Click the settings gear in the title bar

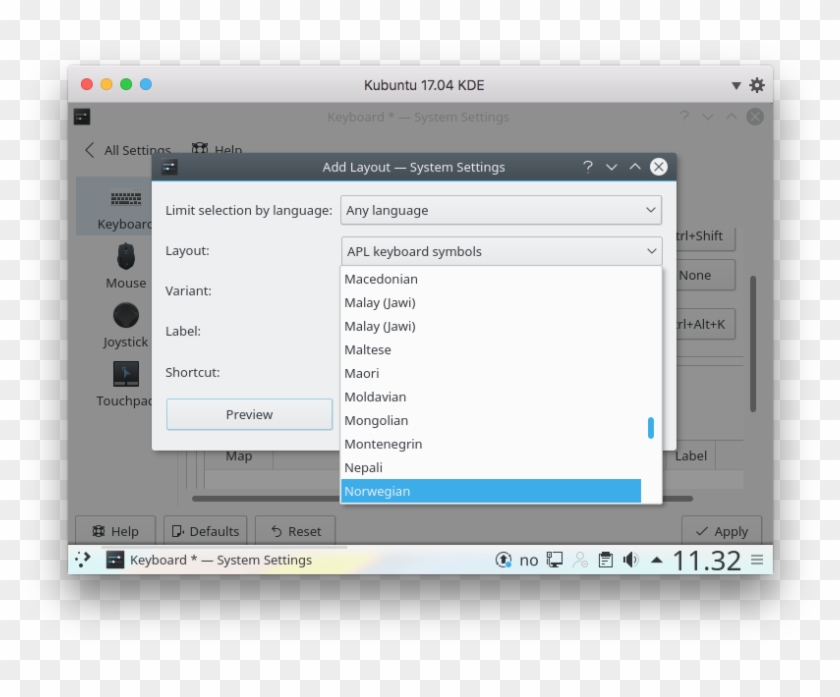pyautogui.click(x=755, y=85)
